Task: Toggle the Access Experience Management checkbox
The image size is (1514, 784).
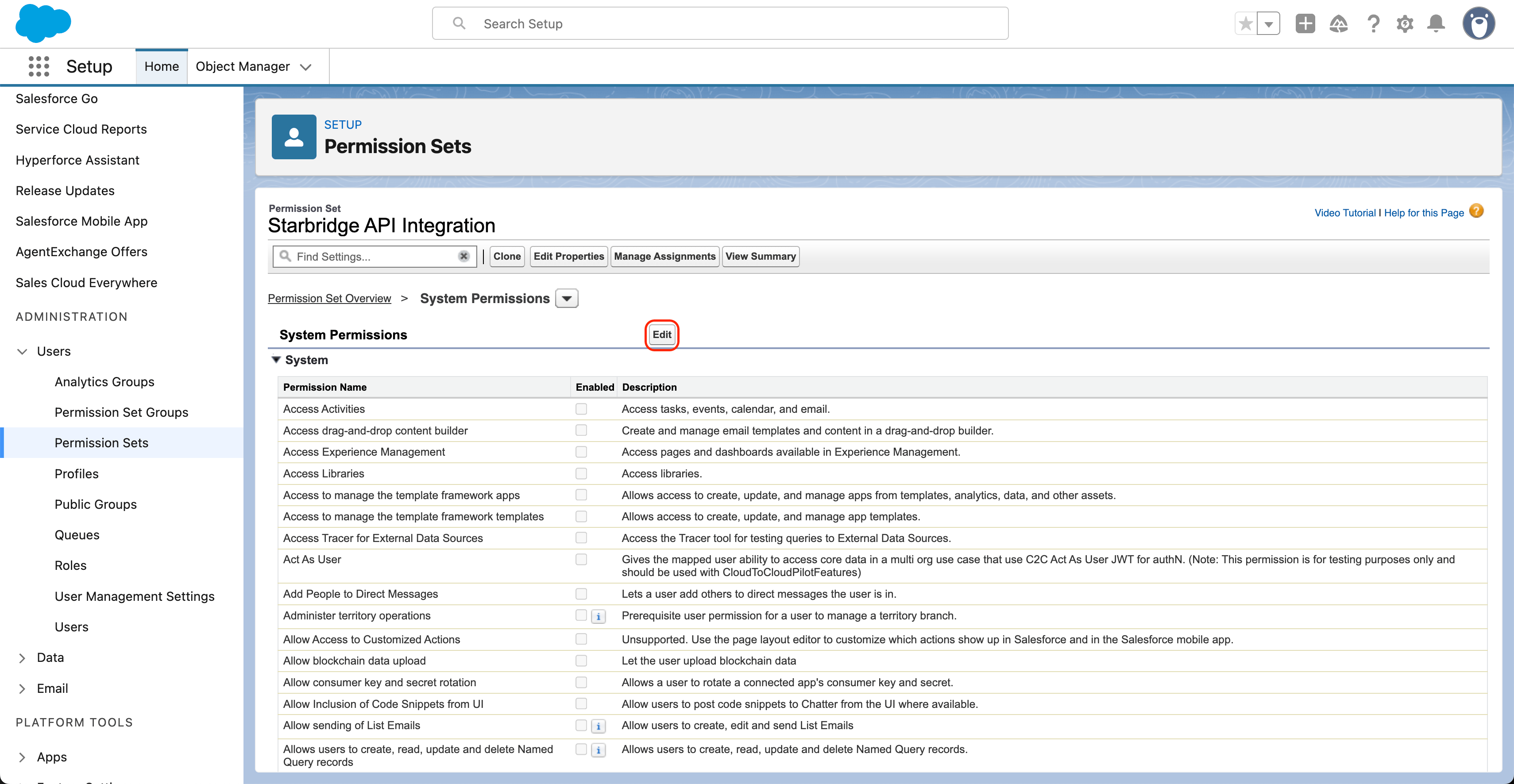Action: [581, 452]
